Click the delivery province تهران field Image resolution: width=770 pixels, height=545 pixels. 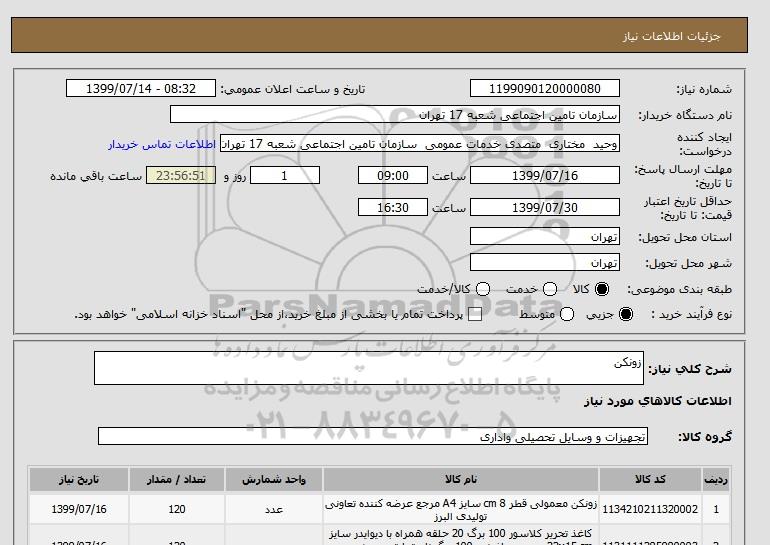pyautogui.click(x=545, y=236)
